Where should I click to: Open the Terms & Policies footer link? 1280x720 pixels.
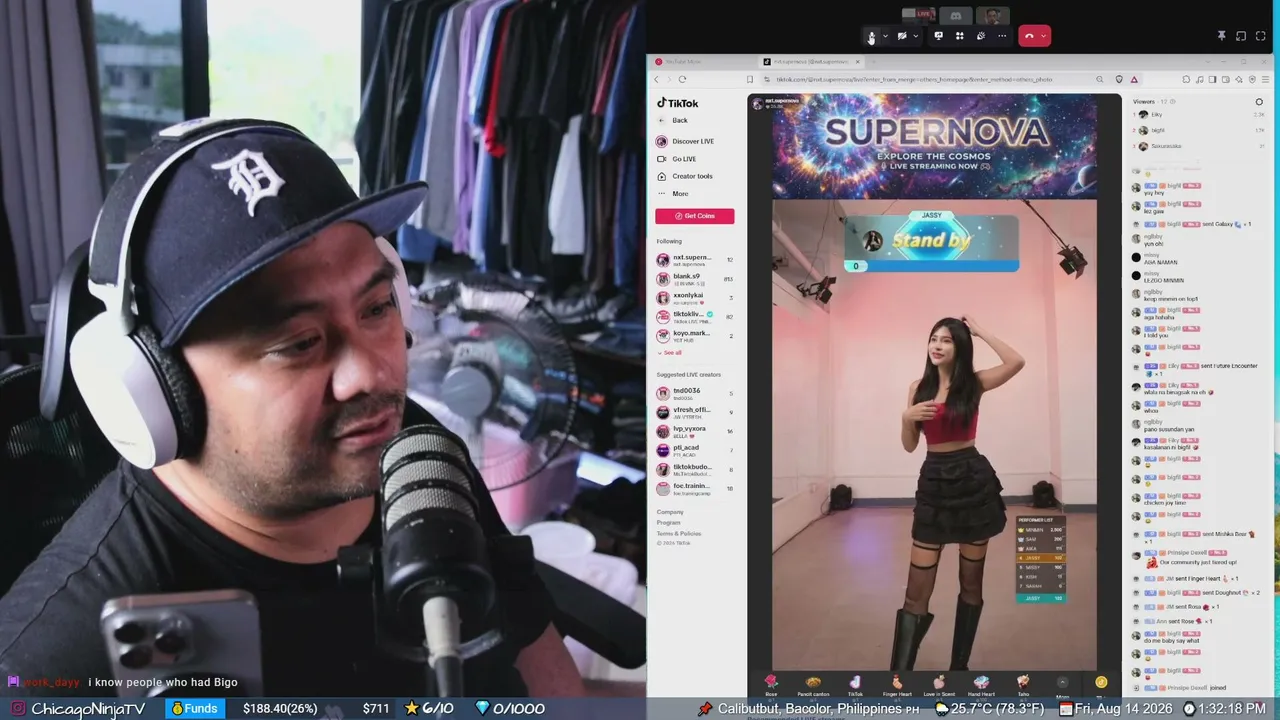point(679,533)
